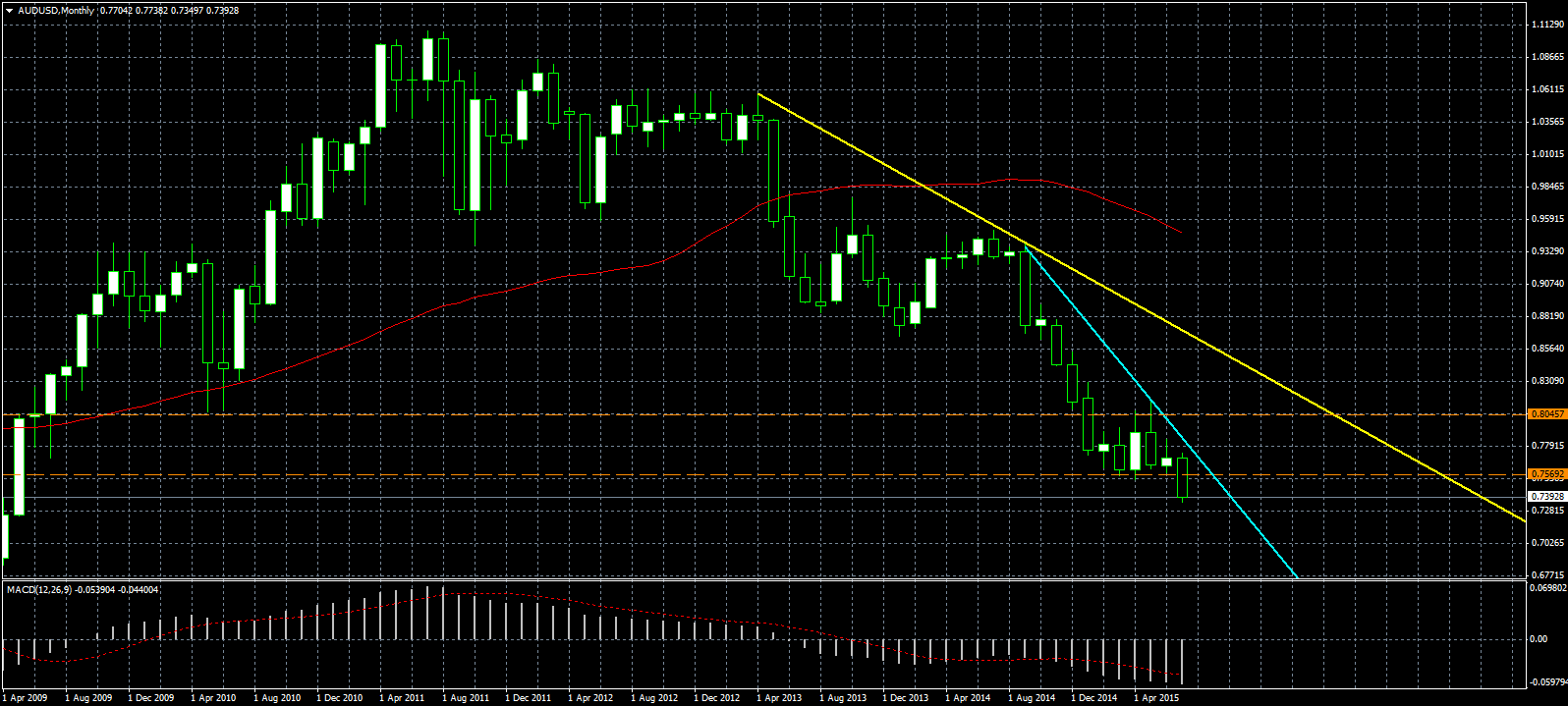Select the orange 0.80457 price label

tap(1547, 414)
